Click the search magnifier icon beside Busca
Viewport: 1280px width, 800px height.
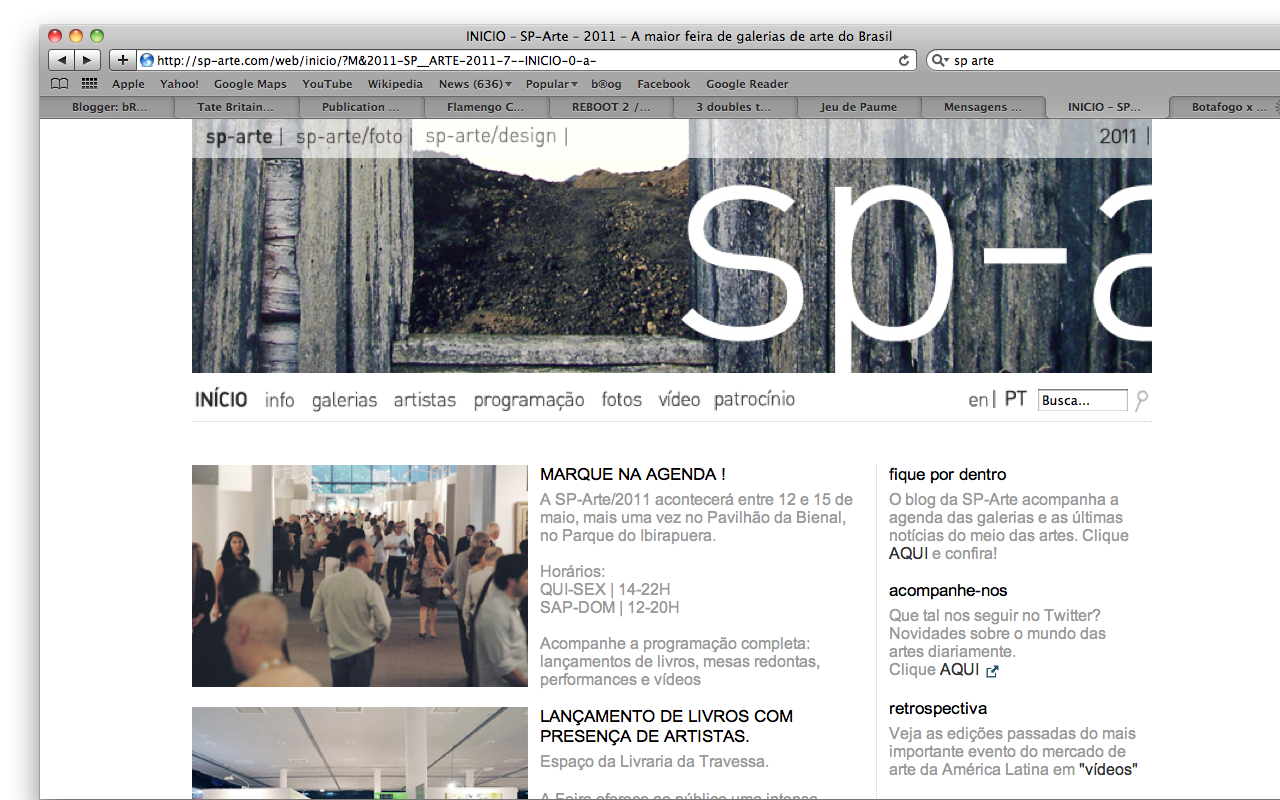[x=1142, y=400]
